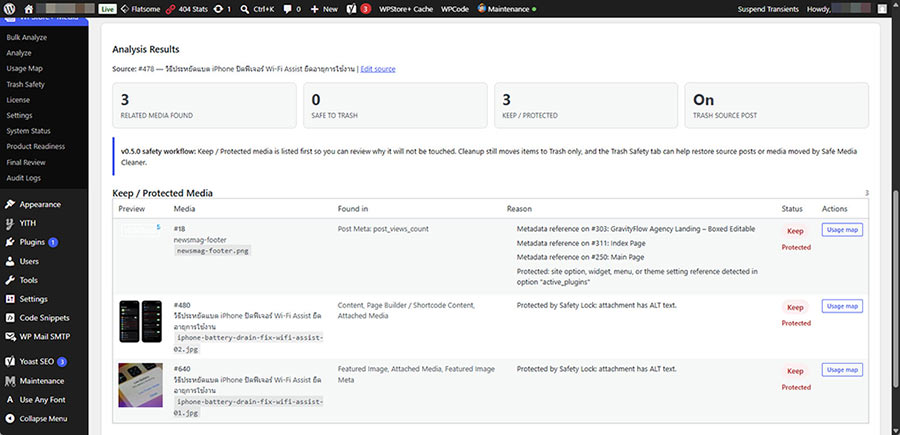The image size is (900, 435).
Task: Open Usage Map submenu item
Action: pos(25,68)
